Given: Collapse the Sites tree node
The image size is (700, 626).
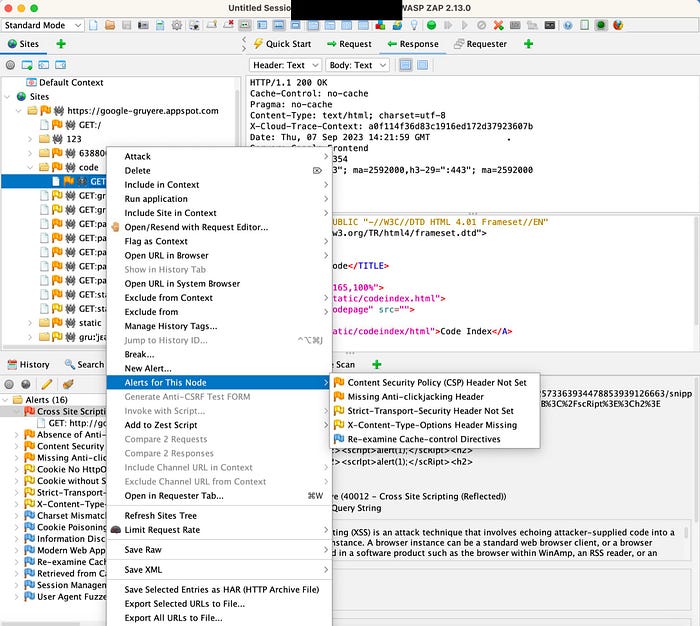Looking at the screenshot, I should (x=8, y=96).
